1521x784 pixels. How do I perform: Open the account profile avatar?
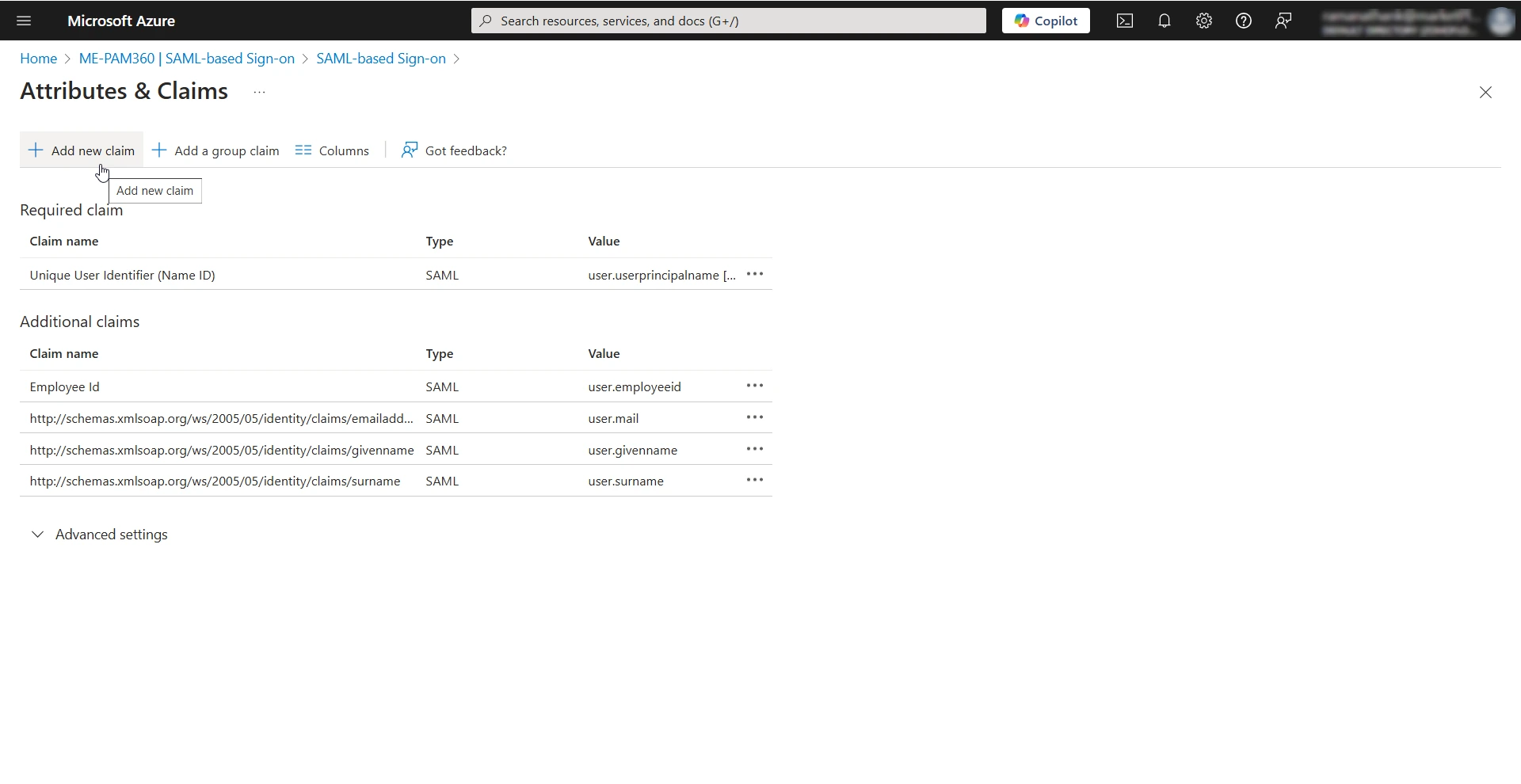click(x=1500, y=21)
